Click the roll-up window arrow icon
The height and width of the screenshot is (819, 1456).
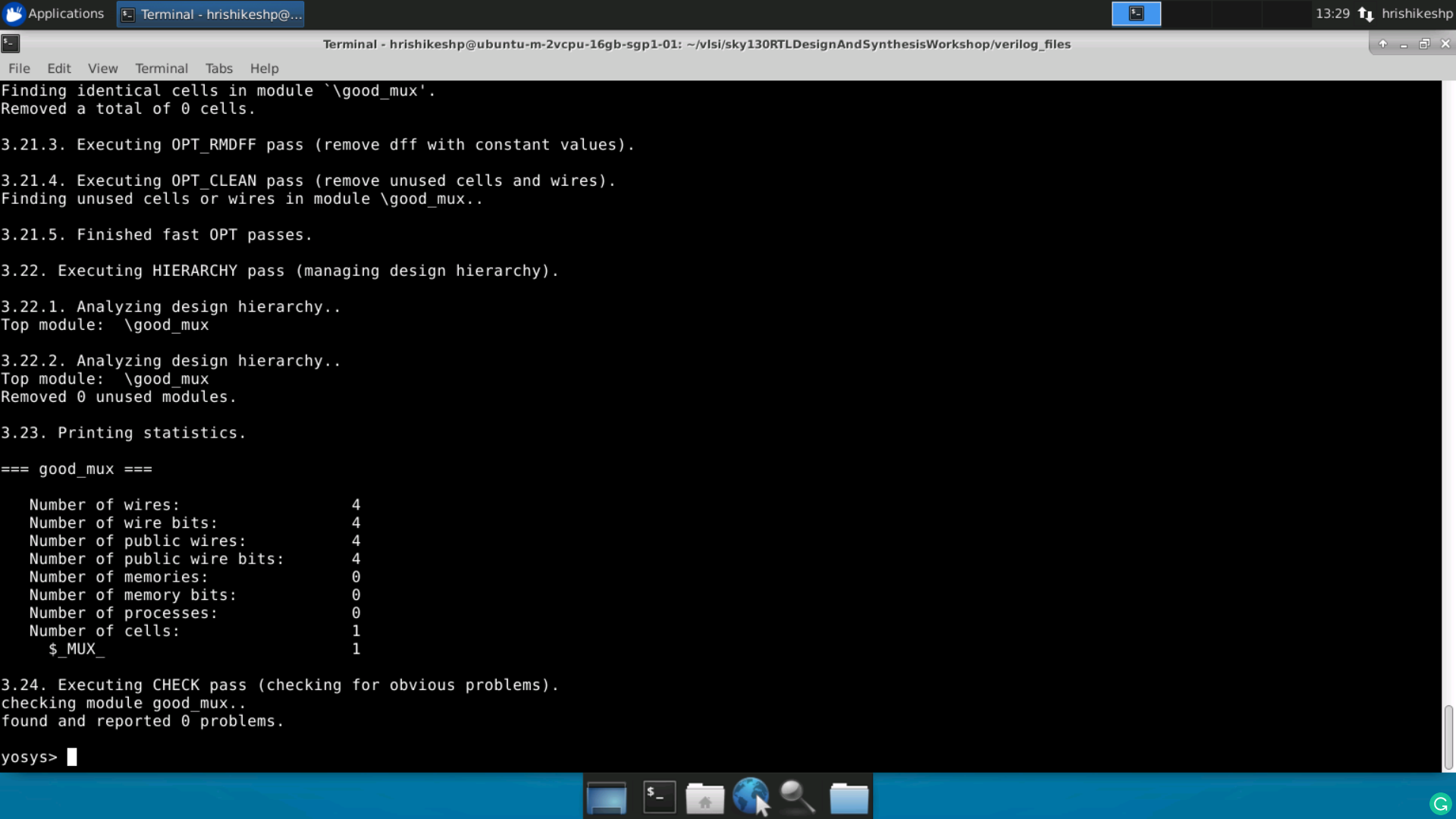pos(1382,44)
